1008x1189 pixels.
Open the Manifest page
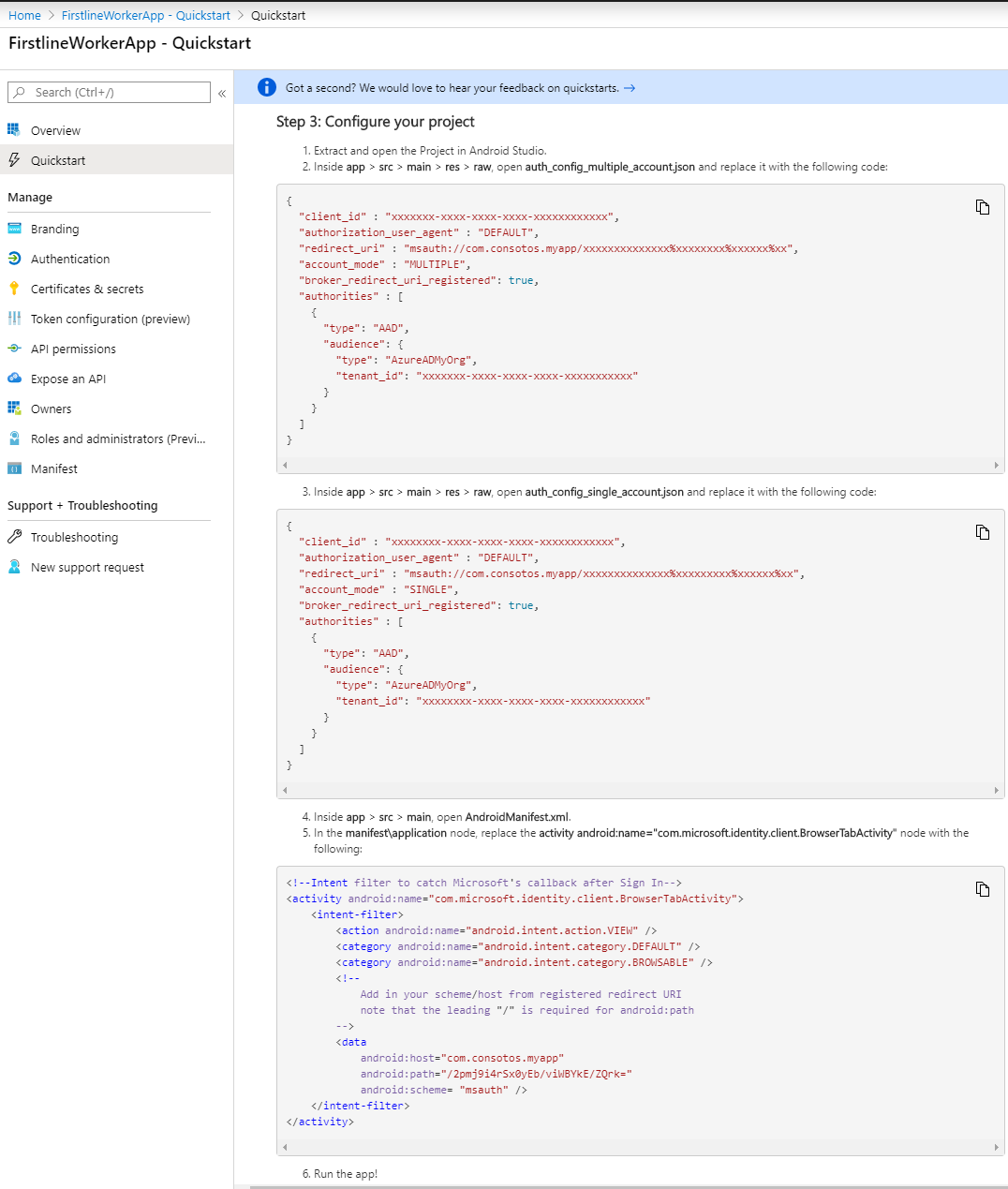pos(53,469)
